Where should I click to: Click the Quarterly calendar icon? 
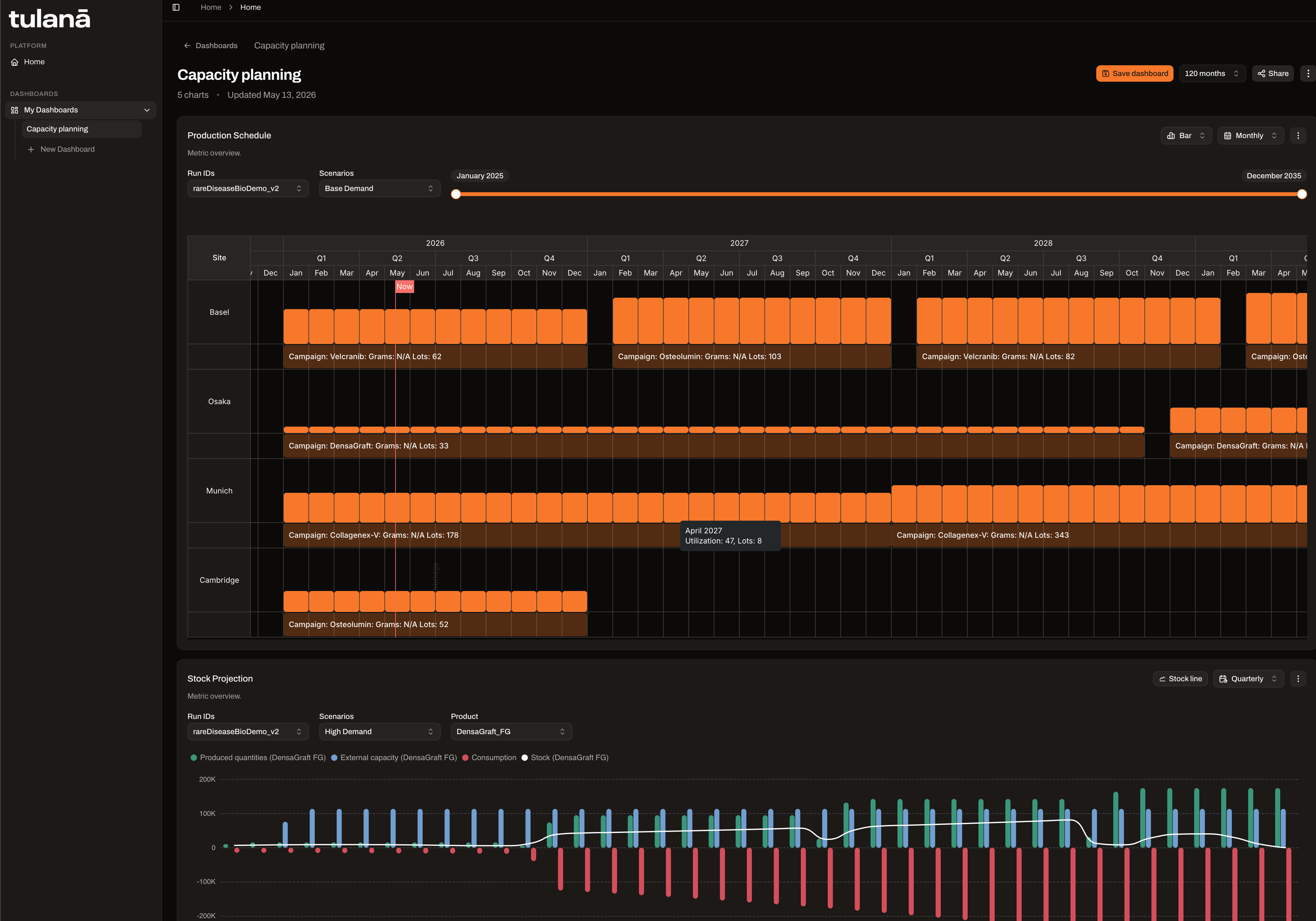coord(1223,679)
